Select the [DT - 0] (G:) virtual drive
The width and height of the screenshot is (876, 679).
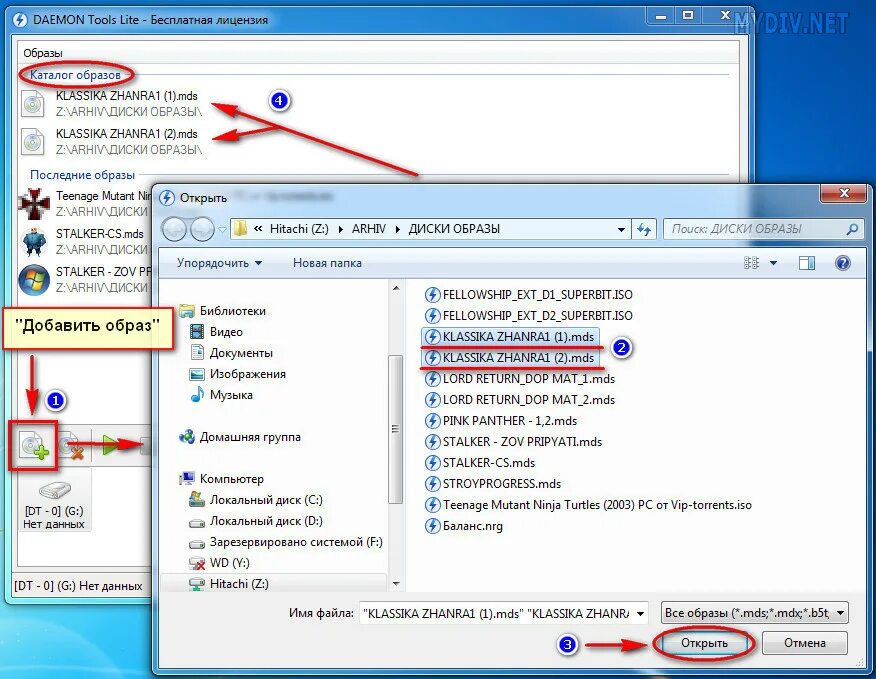54,502
